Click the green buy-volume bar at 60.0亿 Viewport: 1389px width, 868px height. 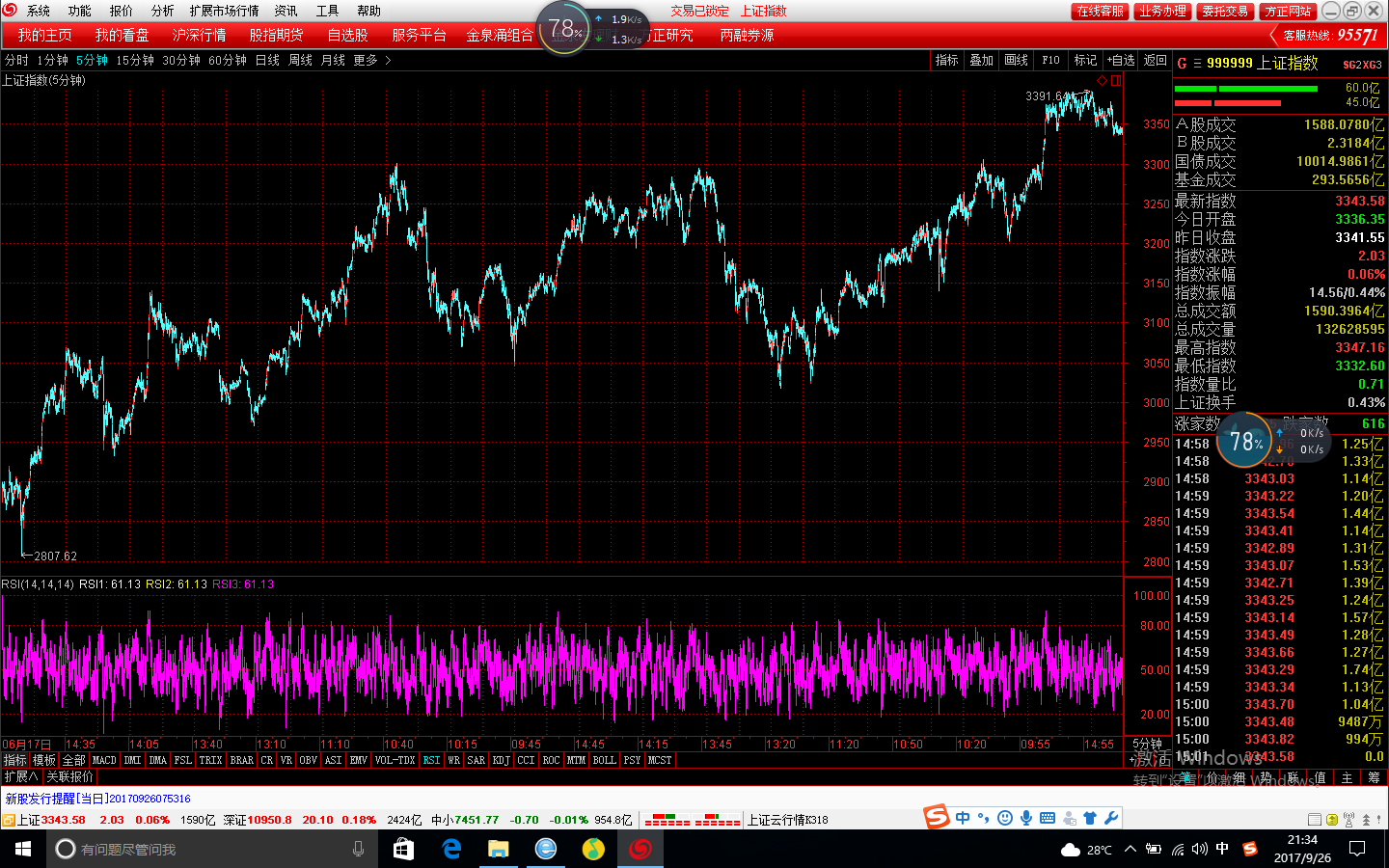click(1246, 88)
